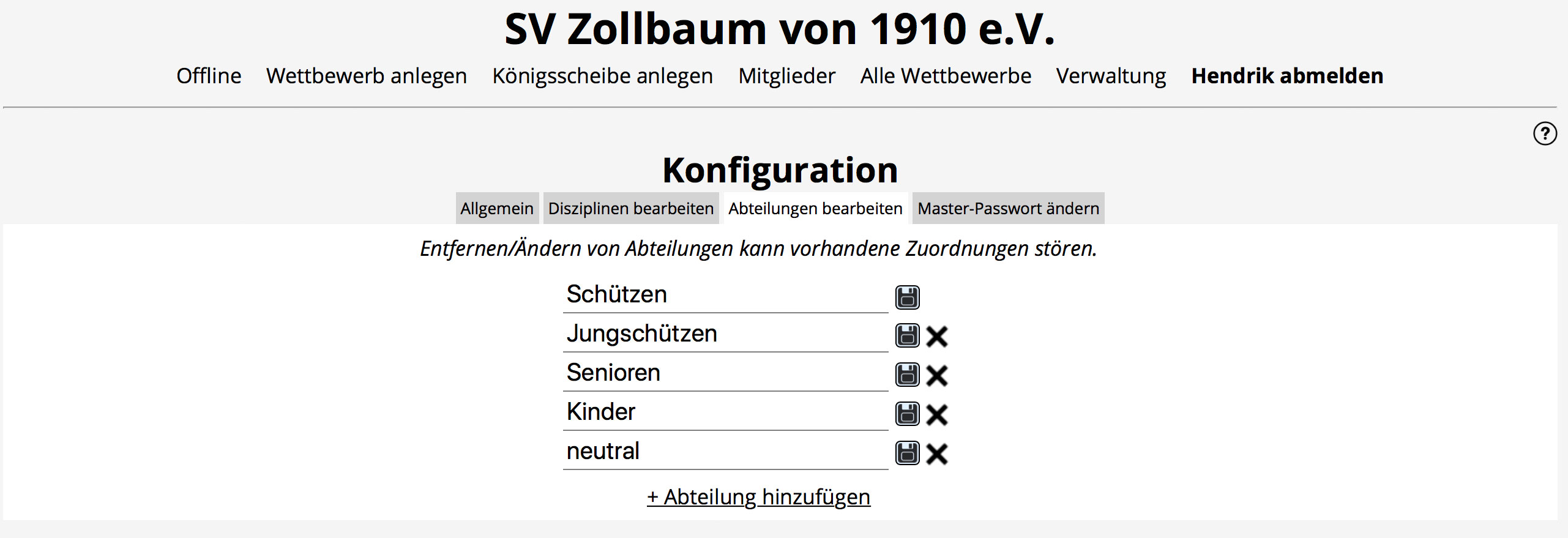
Task: Save the Kinder department entry
Action: point(907,414)
